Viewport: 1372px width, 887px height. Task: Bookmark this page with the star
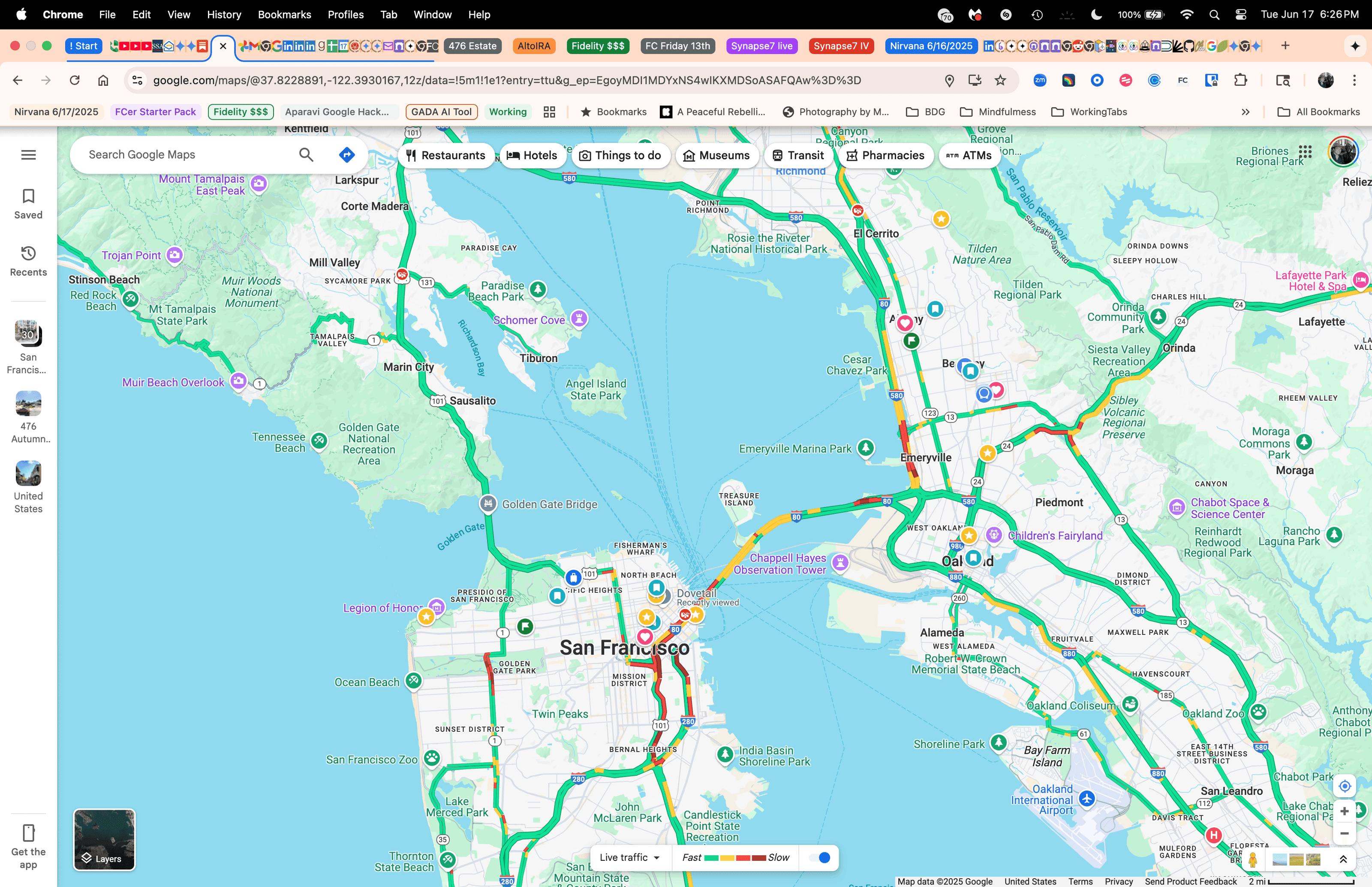point(1001,81)
